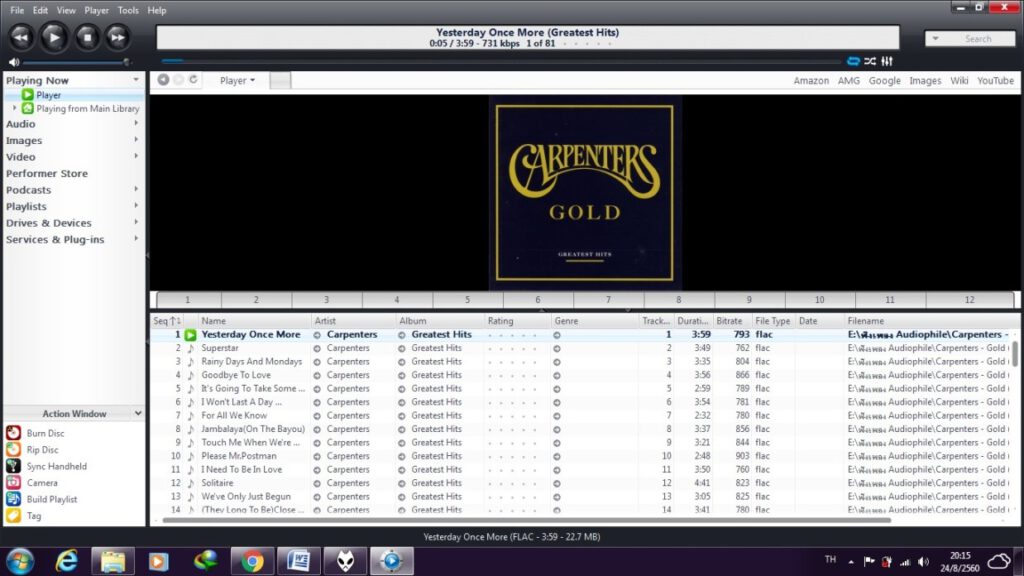Viewport: 1024px width, 576px height.
Task: Open the File menu
Action: (x=17, y=10)
